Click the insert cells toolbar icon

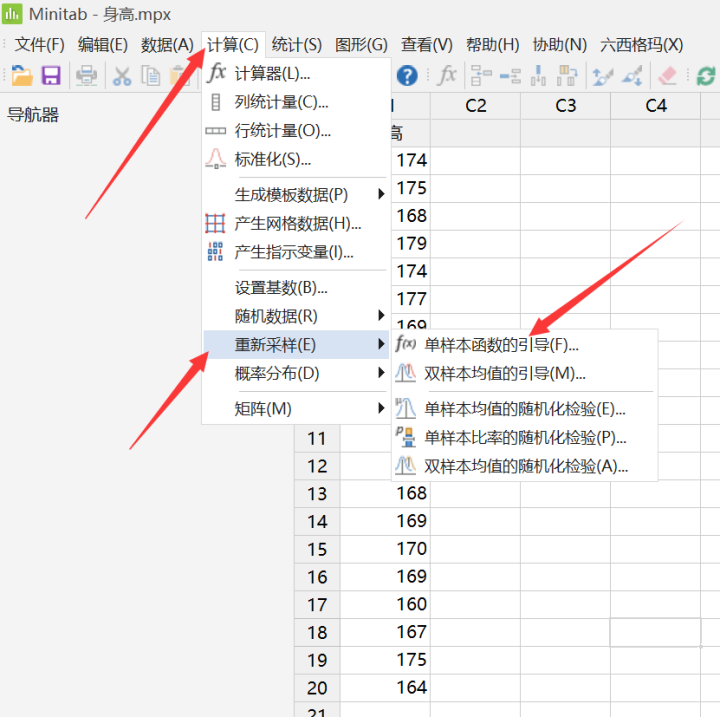pos(481,75)
